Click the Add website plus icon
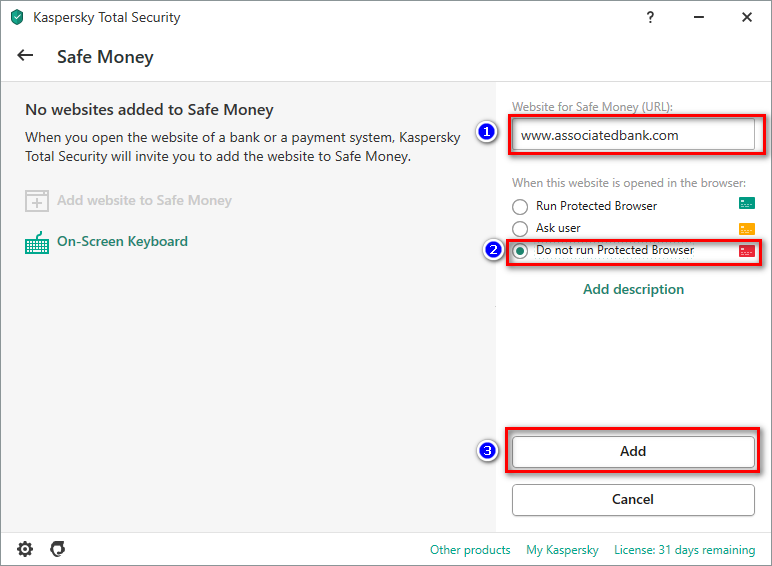The image size is (772, 566). coord(37,201)
